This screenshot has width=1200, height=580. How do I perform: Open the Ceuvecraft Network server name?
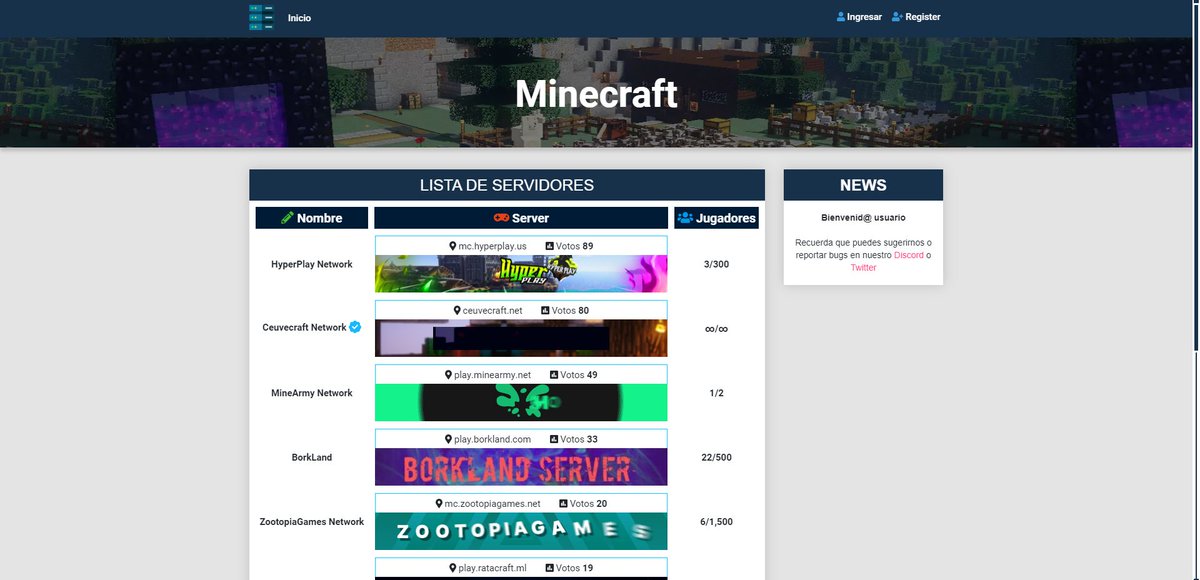305,327
